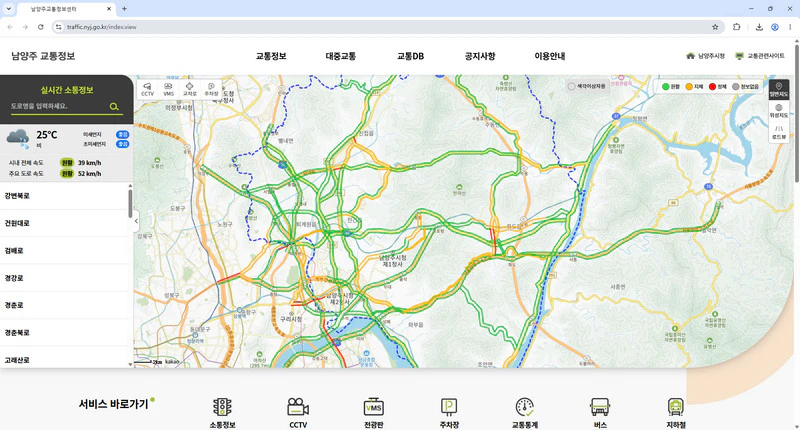Viewport: 800px width, 430px height.
Task: Open 교통통계 traffic statistics shortcut
Action: [524, 413]
